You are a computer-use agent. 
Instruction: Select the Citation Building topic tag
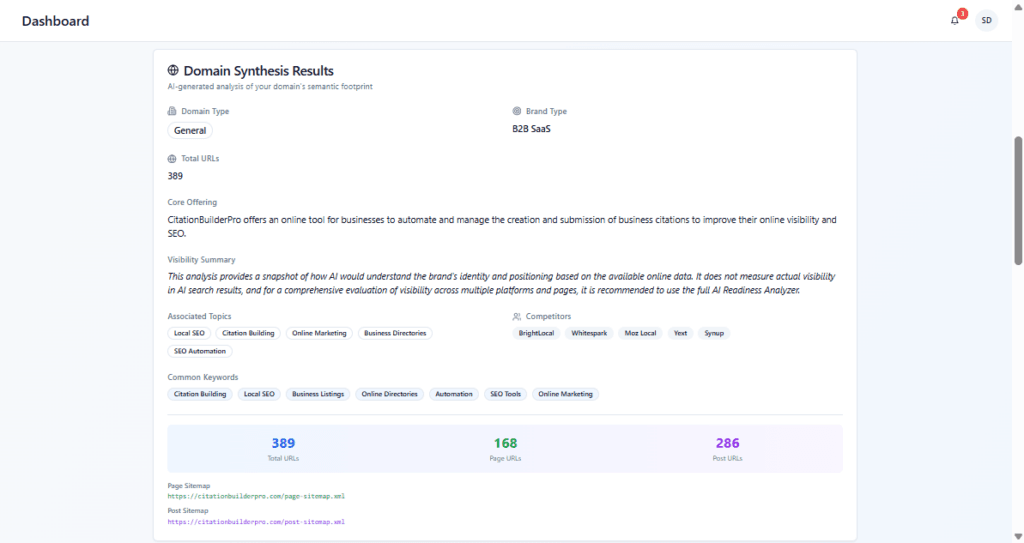248,333
